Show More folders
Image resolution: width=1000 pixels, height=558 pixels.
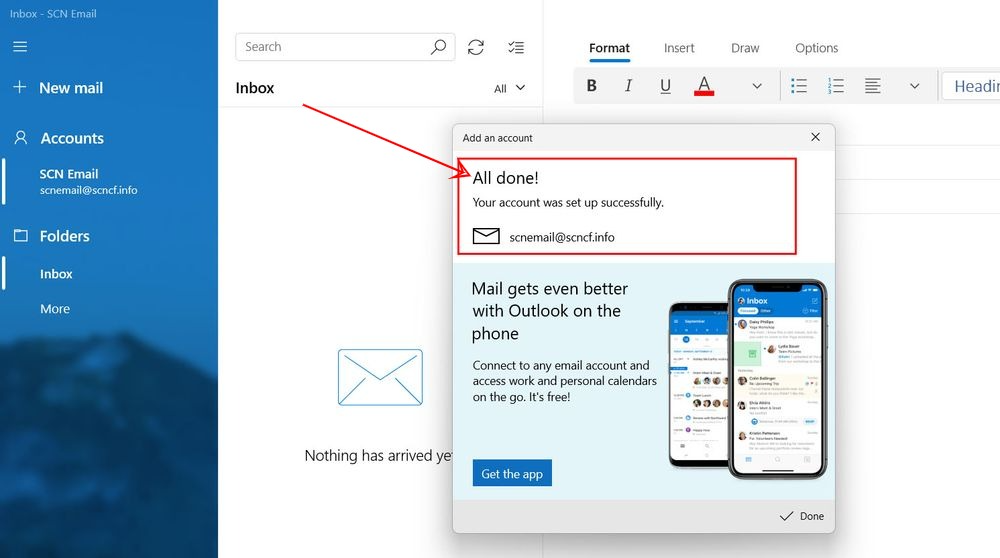pyautogui.click(x=55, y=309)
